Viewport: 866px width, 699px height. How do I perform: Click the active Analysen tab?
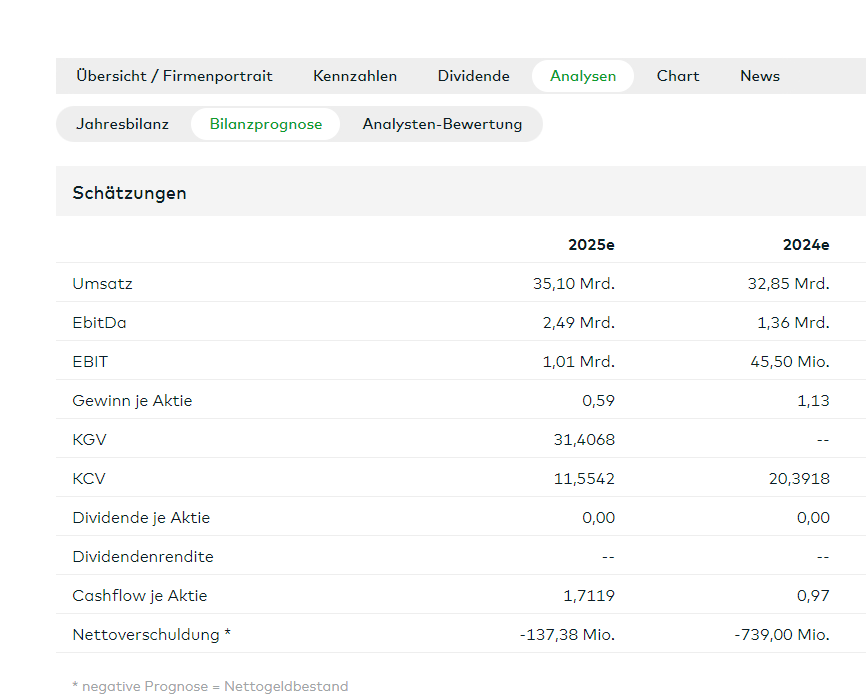click(583, 76)
